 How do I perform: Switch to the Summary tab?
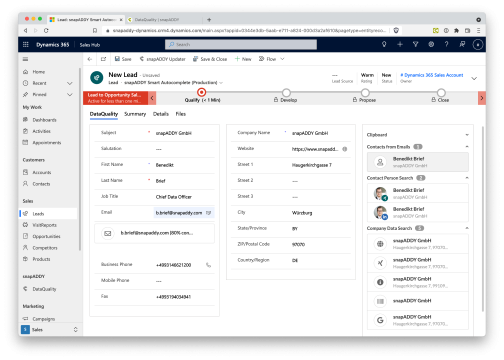point(135,114)
